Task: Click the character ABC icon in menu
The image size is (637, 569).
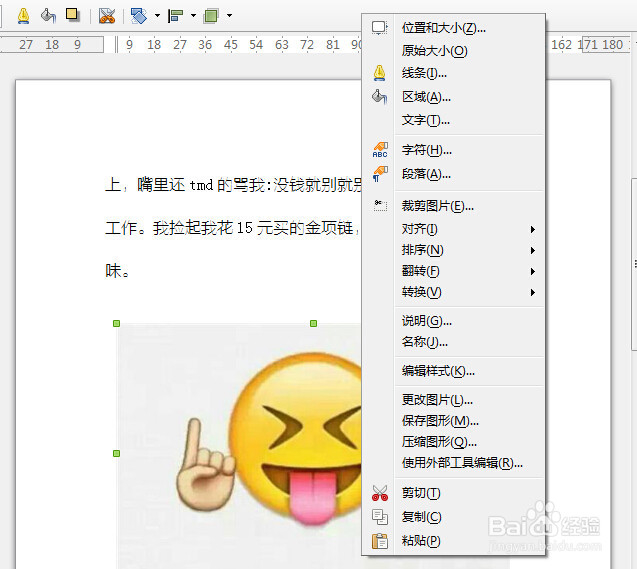Action: coord(380,149)
